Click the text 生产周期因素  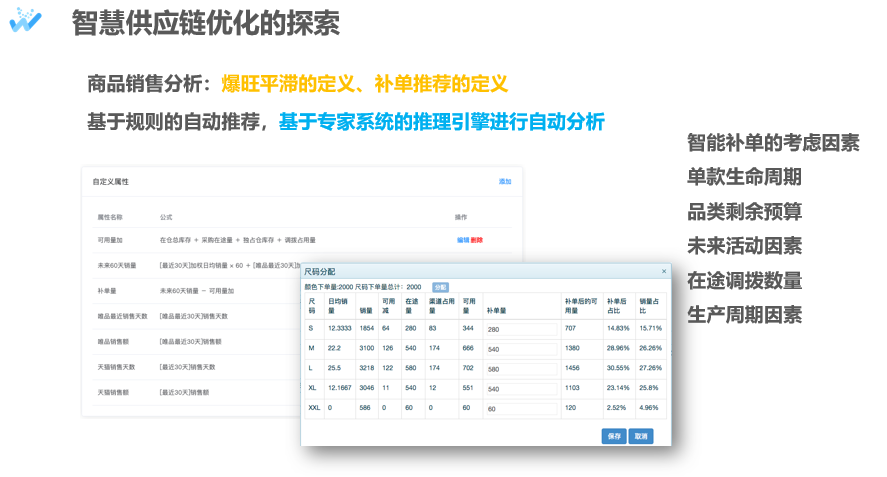[744, 315]
